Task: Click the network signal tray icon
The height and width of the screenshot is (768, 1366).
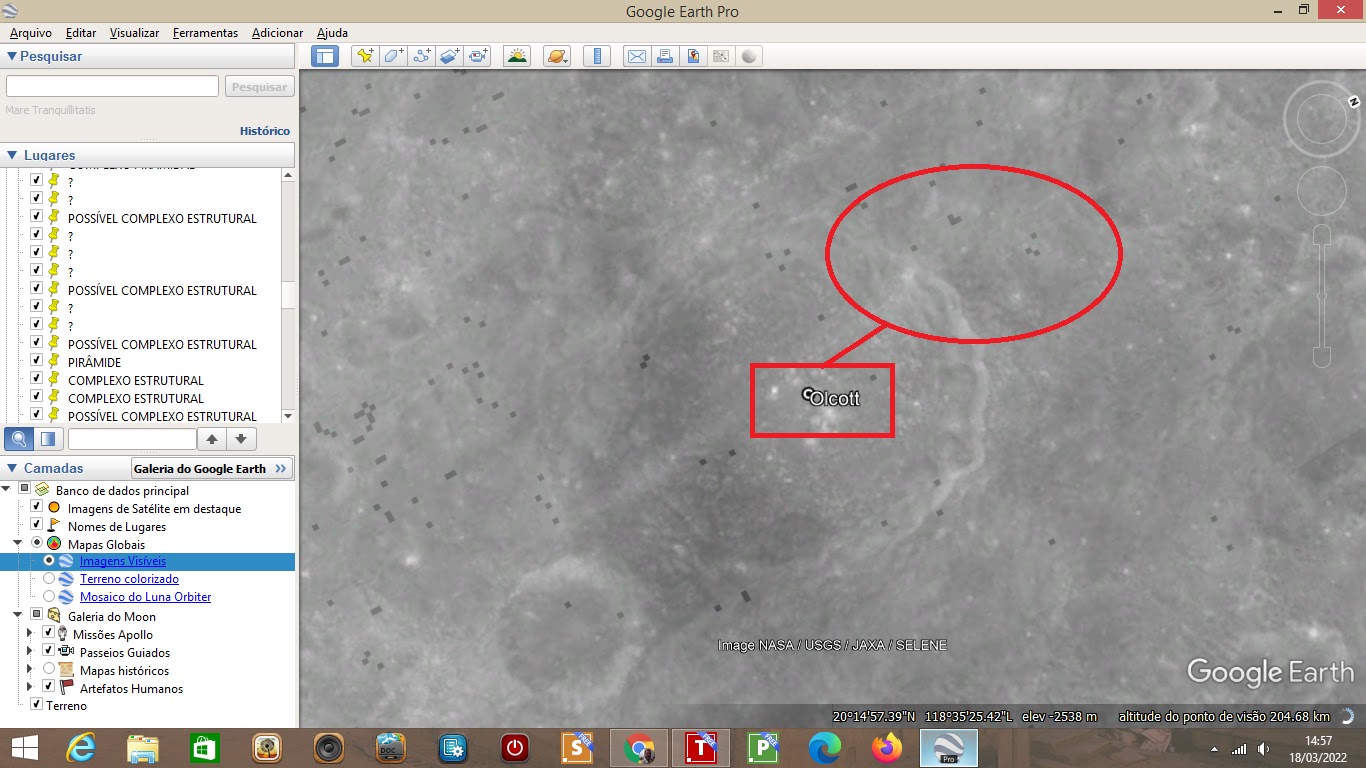Action: [1239, 748]
